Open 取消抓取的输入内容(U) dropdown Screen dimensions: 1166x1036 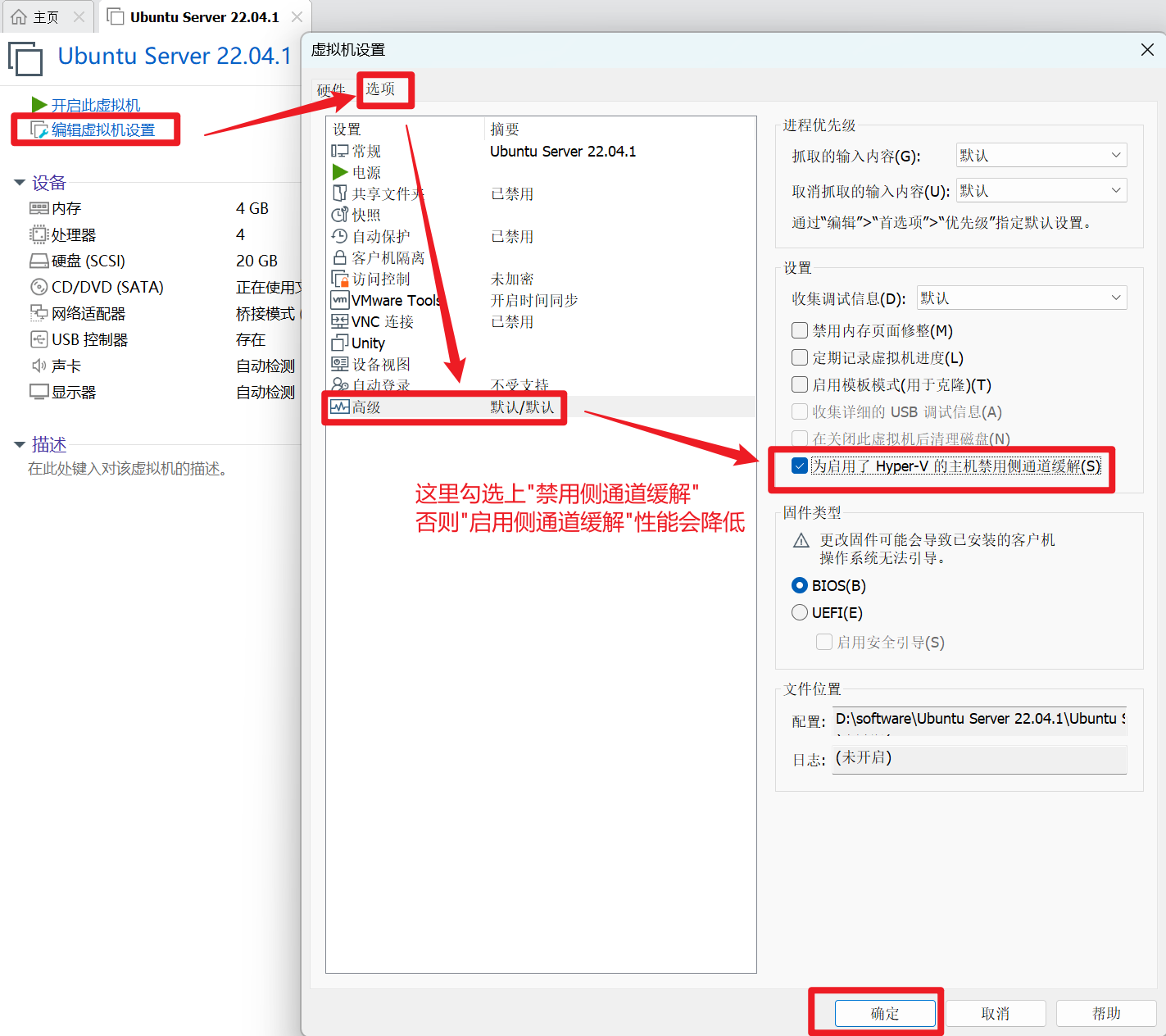1041,190
